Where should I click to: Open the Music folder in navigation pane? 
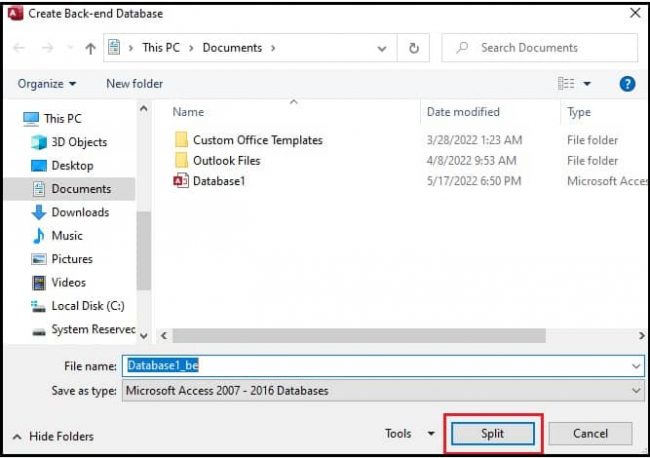pyautogui.click(x=67, y=236)
